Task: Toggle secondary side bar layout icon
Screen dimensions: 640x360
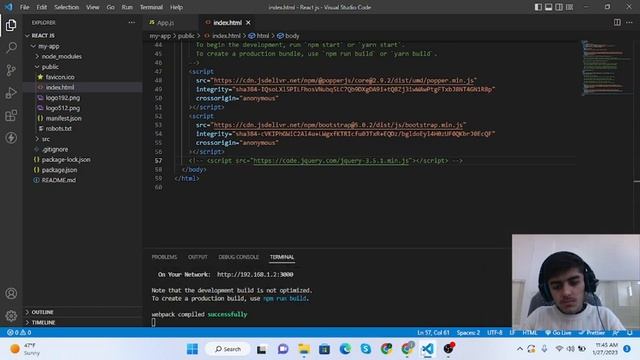Action: click(x=559, y=7)
